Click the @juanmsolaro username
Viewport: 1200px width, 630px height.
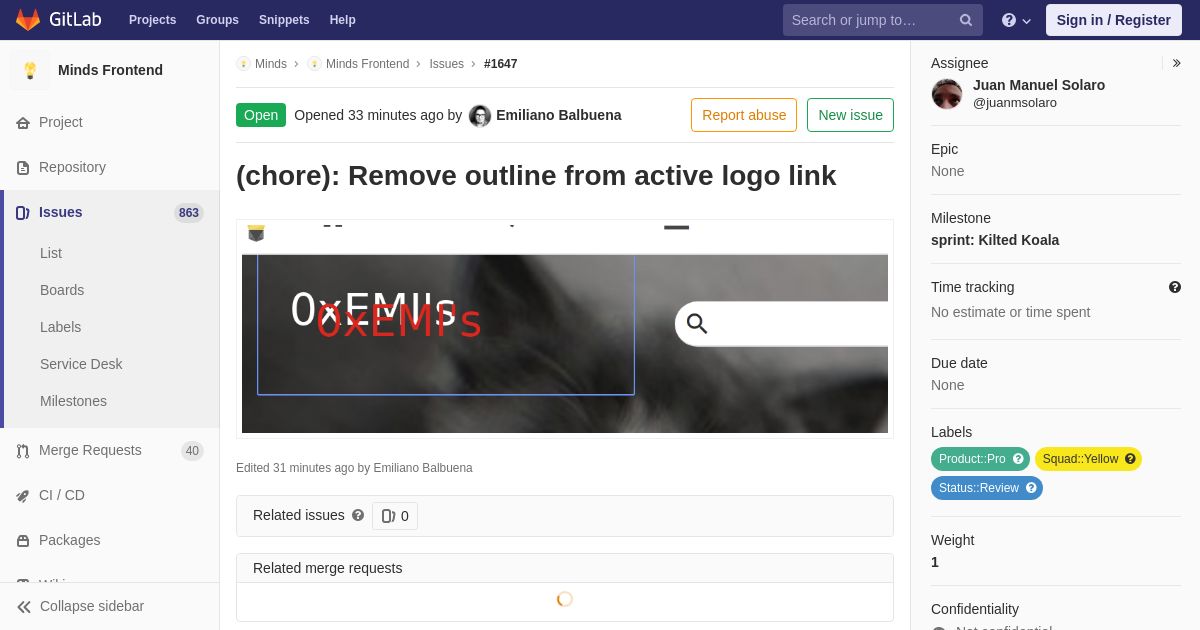pos(1015,102)
